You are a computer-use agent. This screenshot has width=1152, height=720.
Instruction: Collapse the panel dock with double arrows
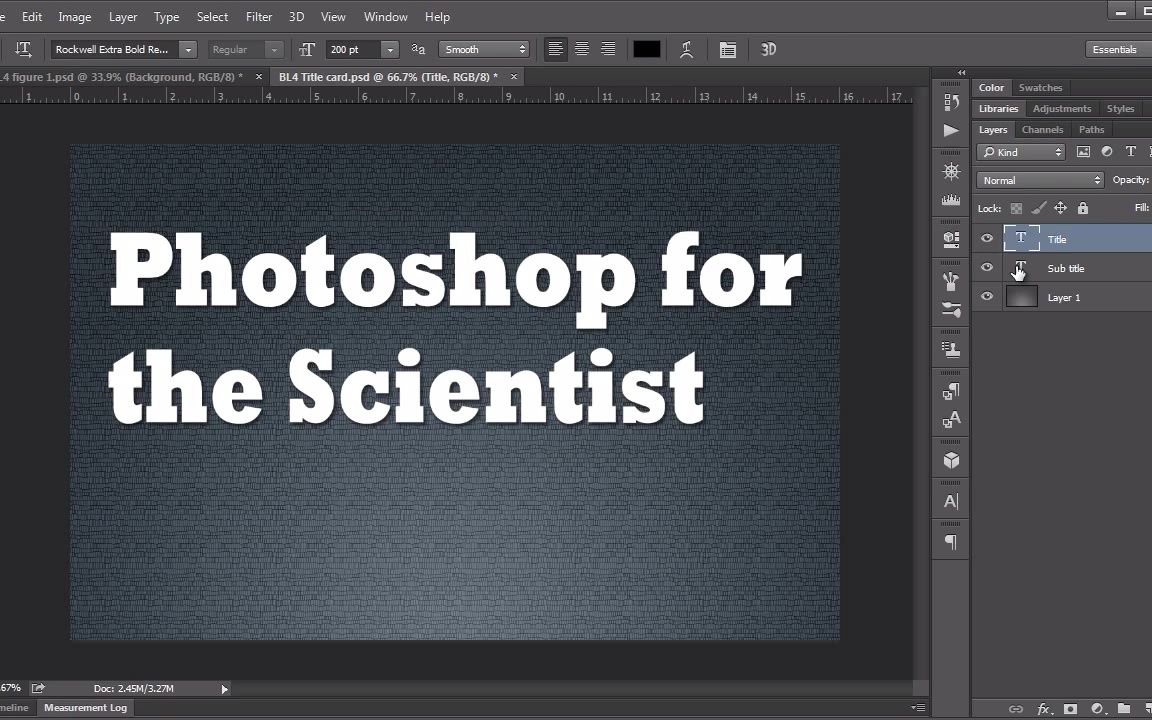[x=962, y=72]
